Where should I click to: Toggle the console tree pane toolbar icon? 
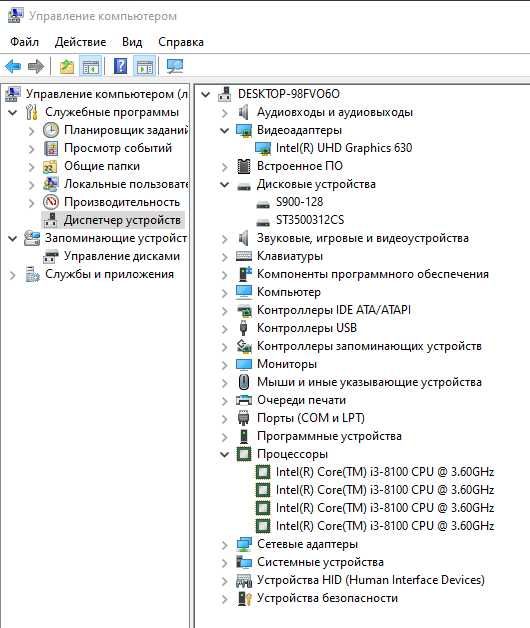pyautogui.click(x=91, y=66)
